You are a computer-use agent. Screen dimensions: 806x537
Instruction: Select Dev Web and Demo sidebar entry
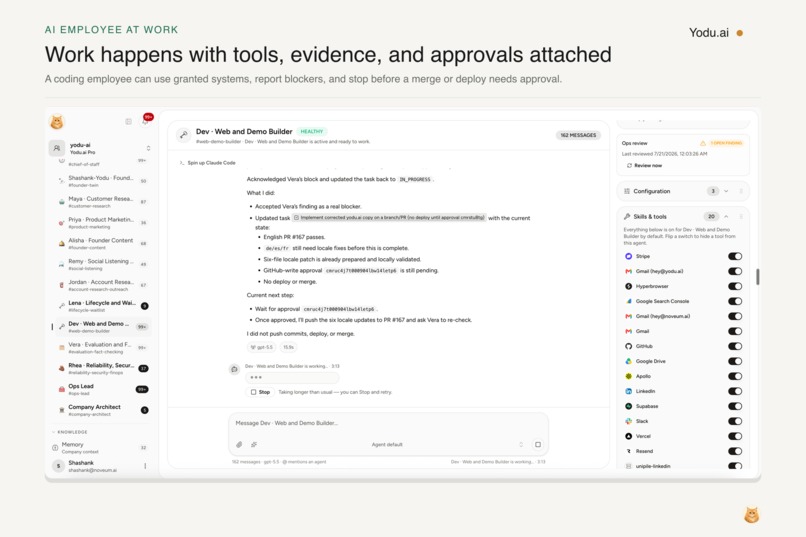coord(101,326)
